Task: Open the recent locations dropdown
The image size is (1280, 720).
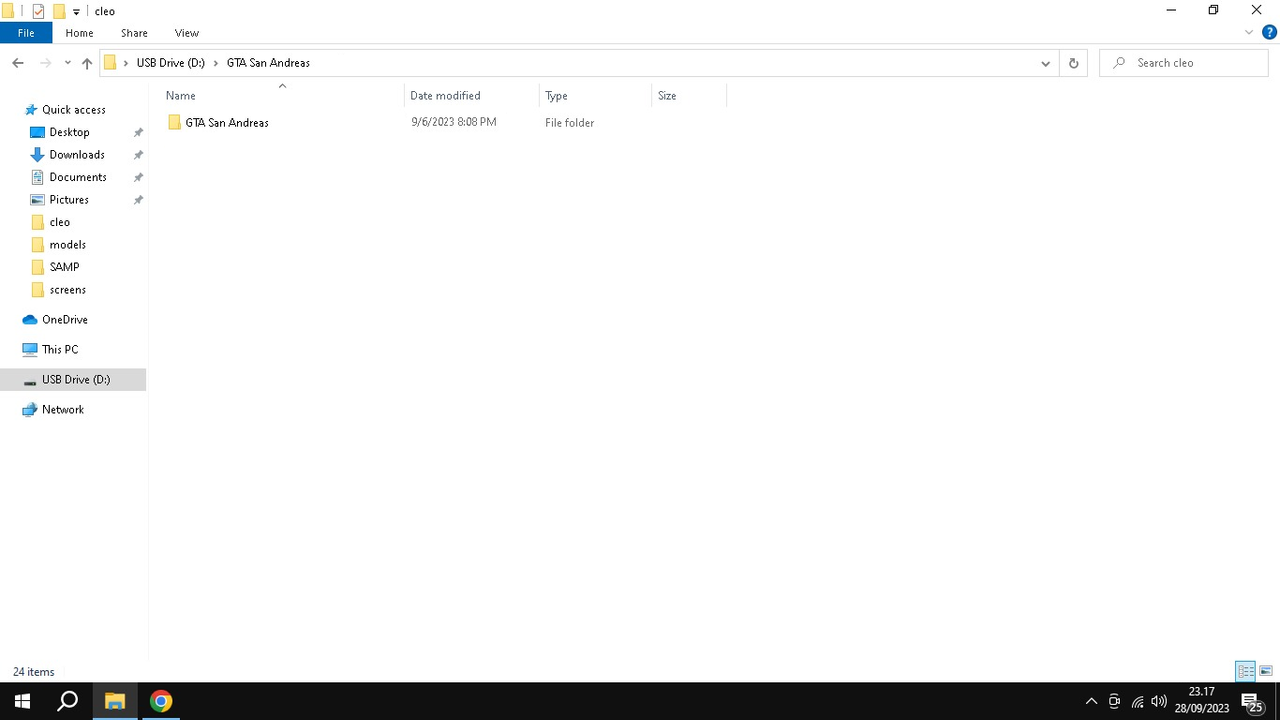Action: point(67,63)
